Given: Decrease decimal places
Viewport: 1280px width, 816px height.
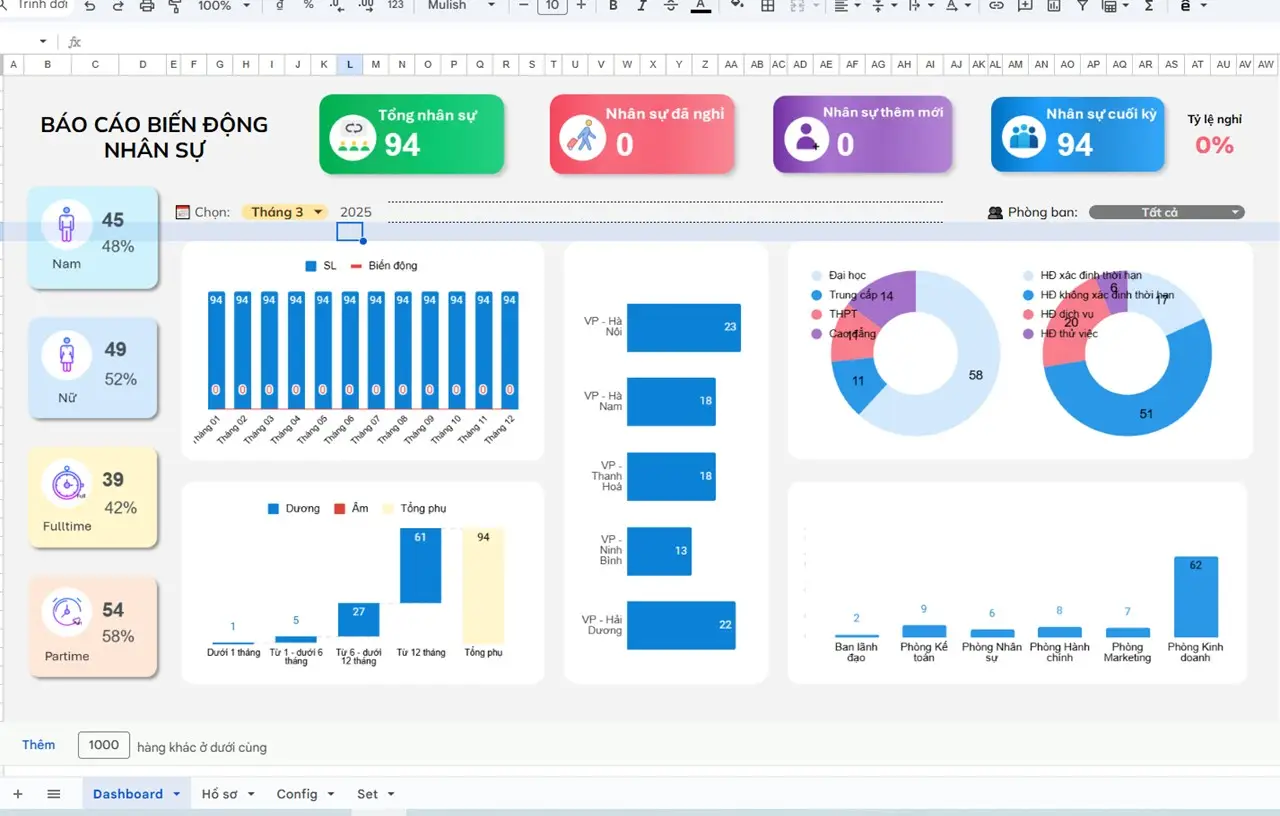Looking at the screenshot, I should coord(337,6).
